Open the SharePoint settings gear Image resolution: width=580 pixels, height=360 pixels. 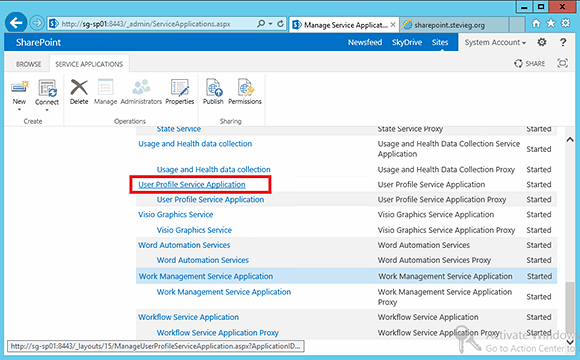(542, 42)
